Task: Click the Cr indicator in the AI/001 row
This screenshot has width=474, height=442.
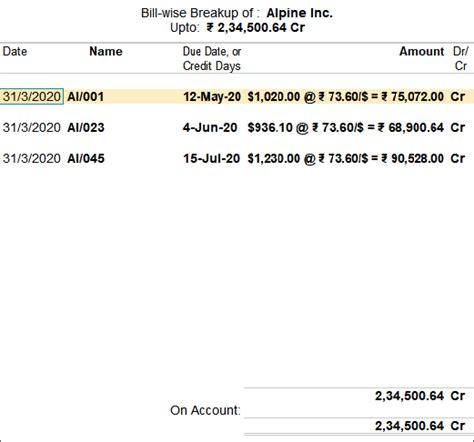Action: point(458,97)
